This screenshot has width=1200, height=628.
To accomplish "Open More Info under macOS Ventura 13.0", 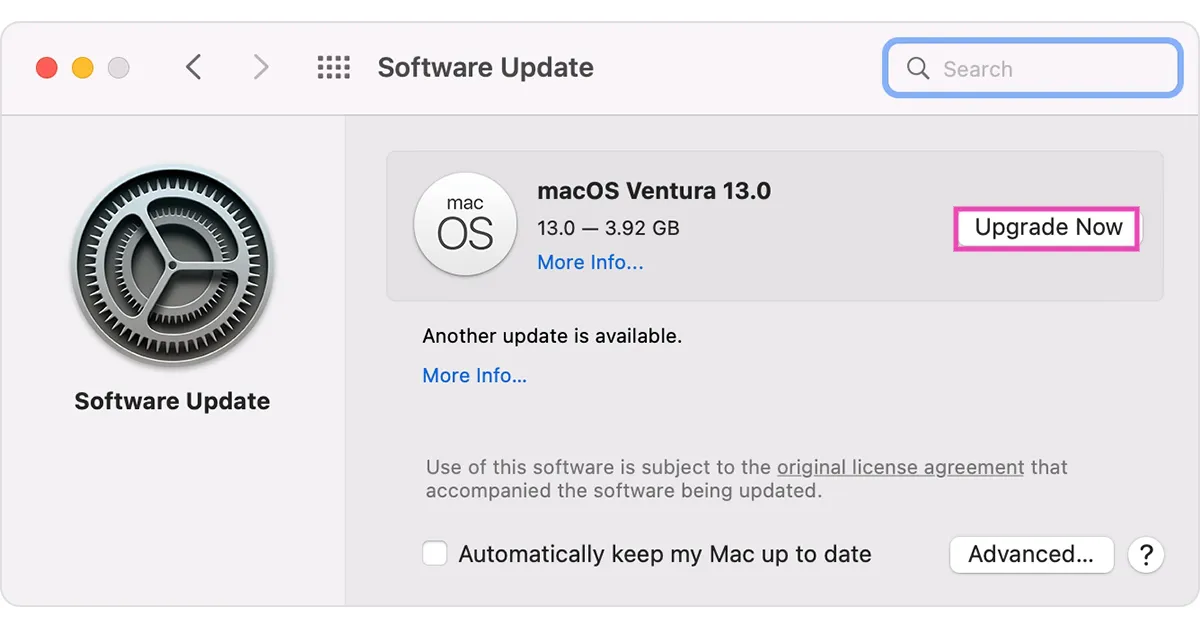I will click(x=590, y=262).
